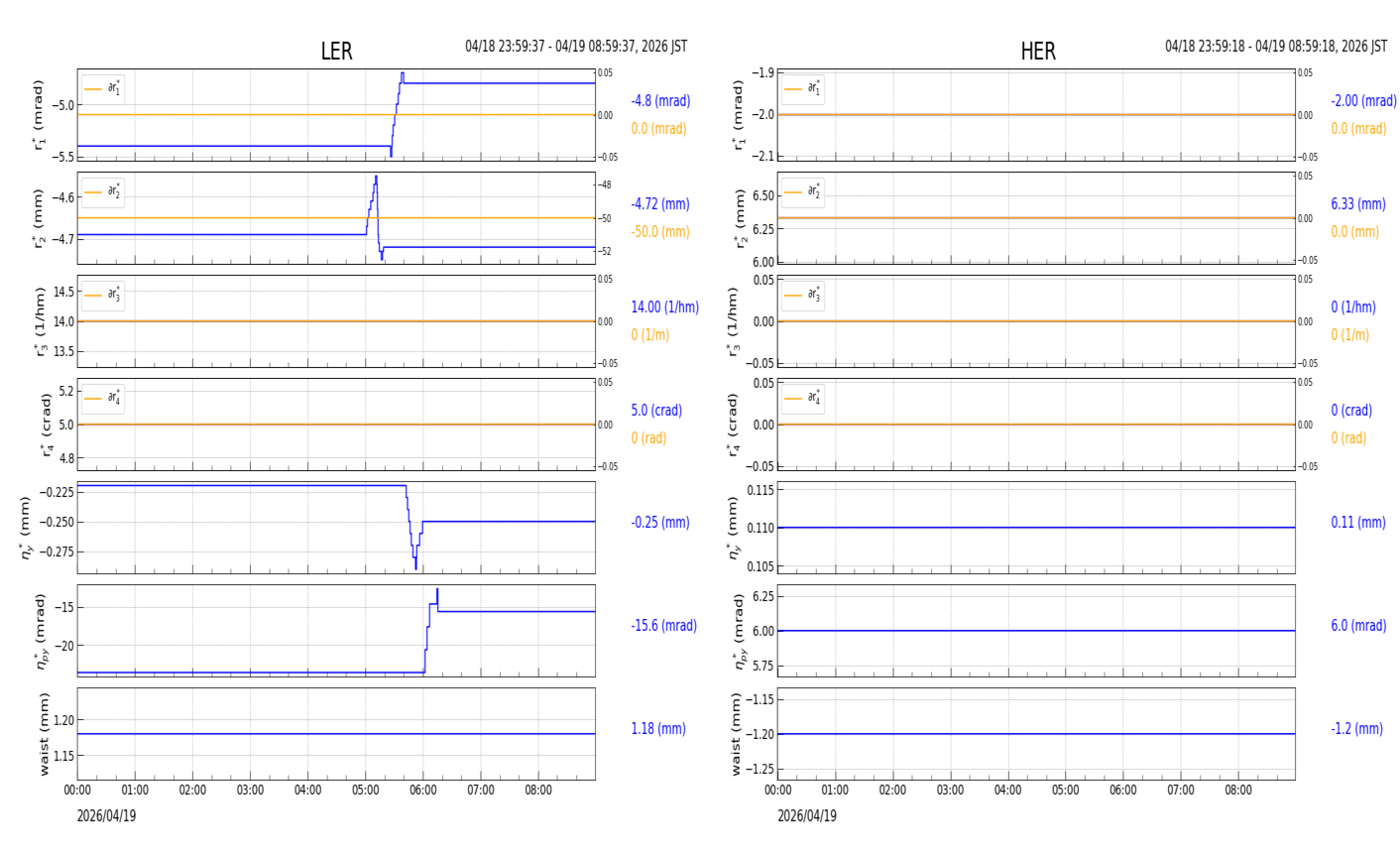Click the orange "0 (rad)" value beside HER

(1349, 438)
